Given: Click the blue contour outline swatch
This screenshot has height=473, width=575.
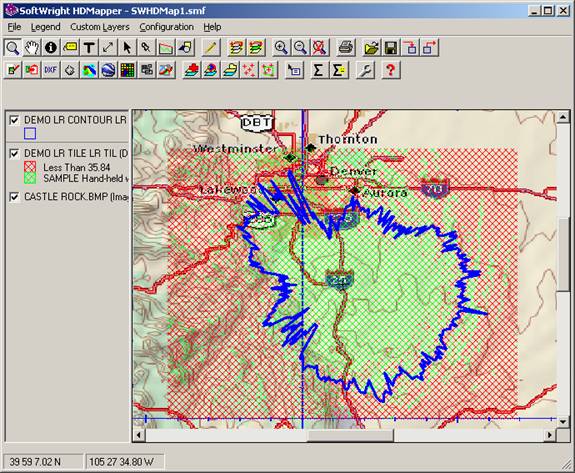Looking at the screenshot, I should click(30, 133).
